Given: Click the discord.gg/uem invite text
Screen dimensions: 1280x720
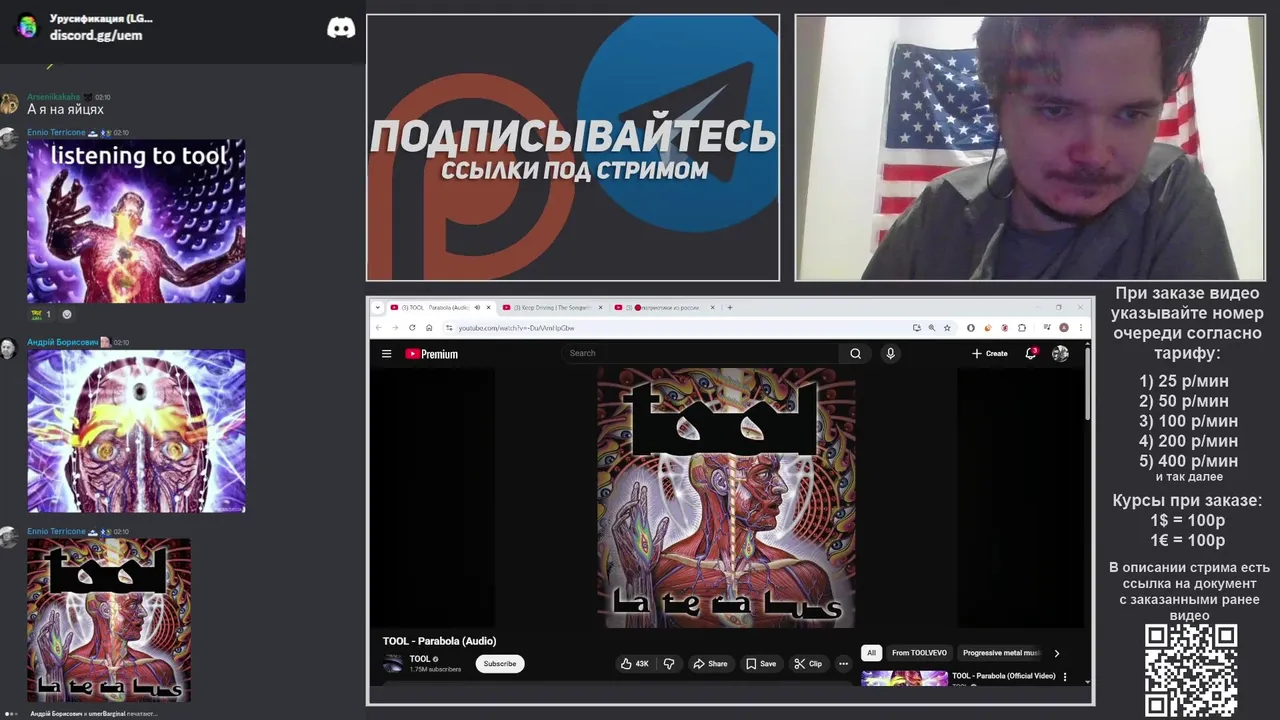Looking at the screenshot, I should tap(96, 35).
